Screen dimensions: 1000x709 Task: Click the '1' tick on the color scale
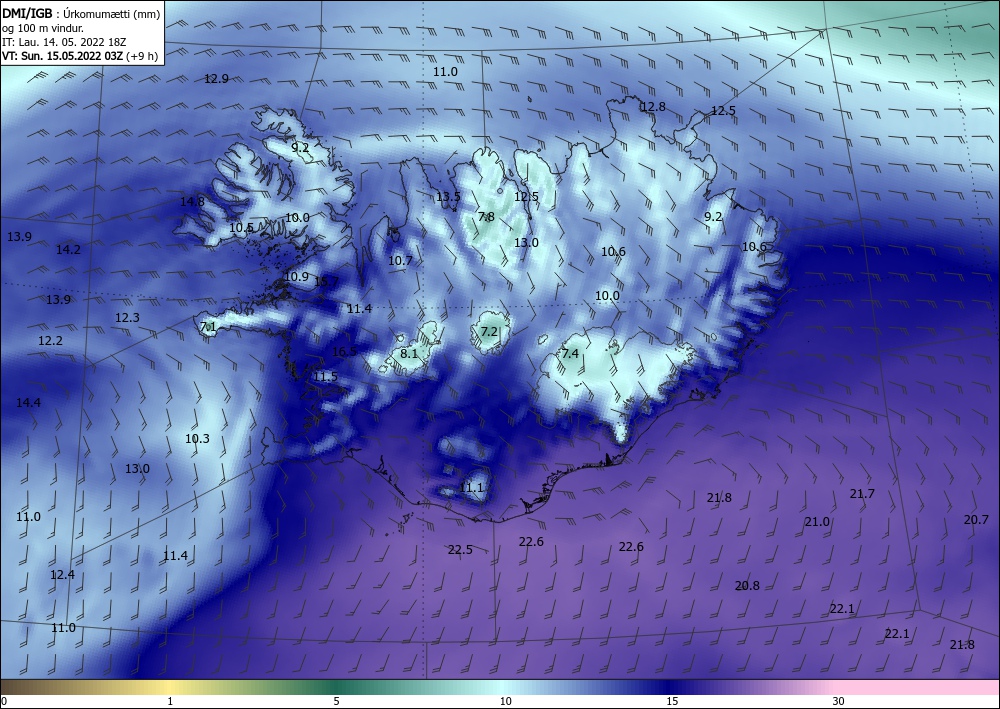(x=170, y=701)
